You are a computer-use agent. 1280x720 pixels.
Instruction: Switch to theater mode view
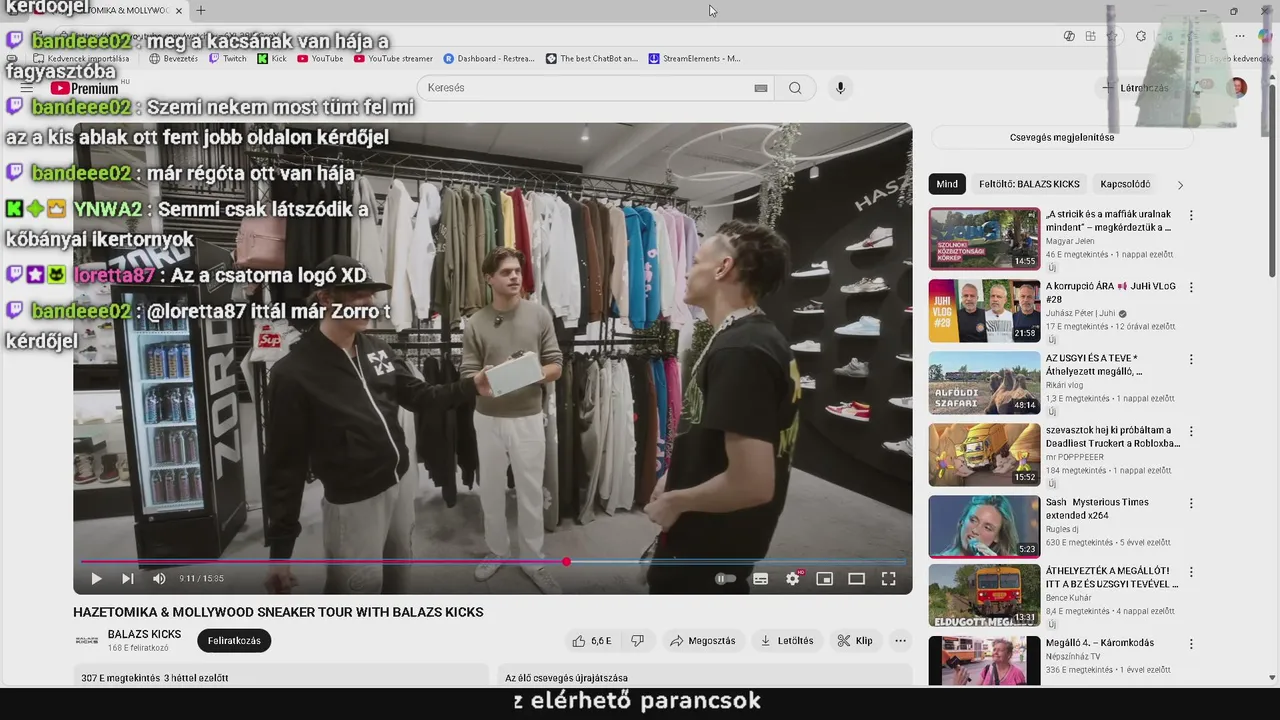click(x=857, y=578)
